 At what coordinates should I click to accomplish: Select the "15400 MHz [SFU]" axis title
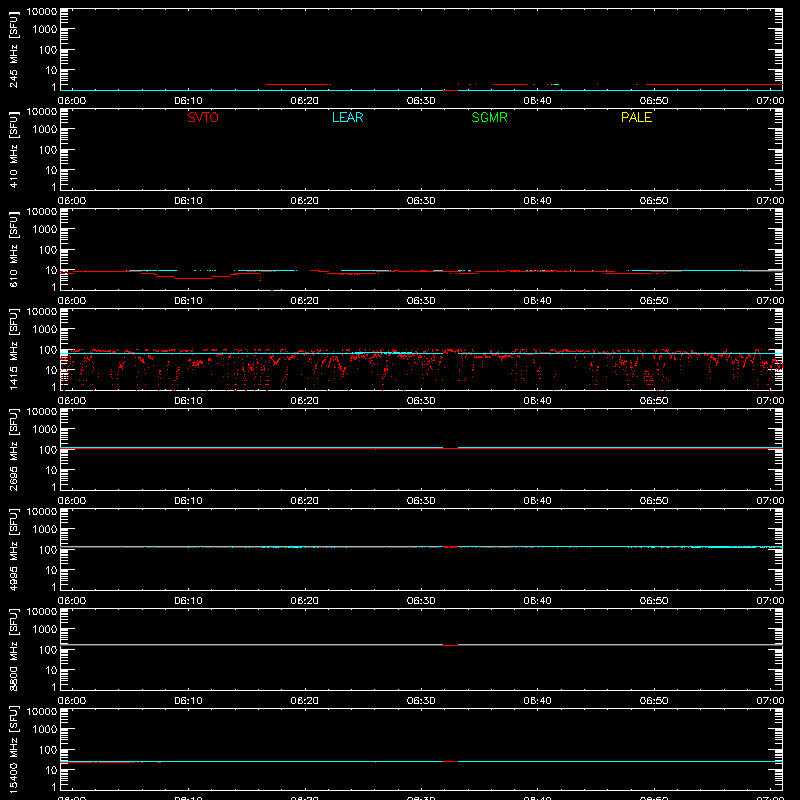pyautogui.click(x=14, y=749)
